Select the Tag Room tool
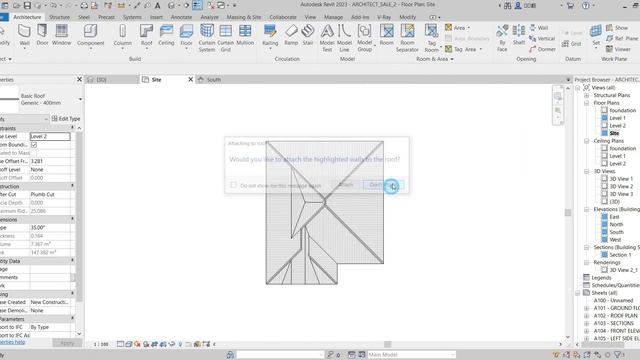The width and height of the screenshot is (640, 360). pos(431,38)
